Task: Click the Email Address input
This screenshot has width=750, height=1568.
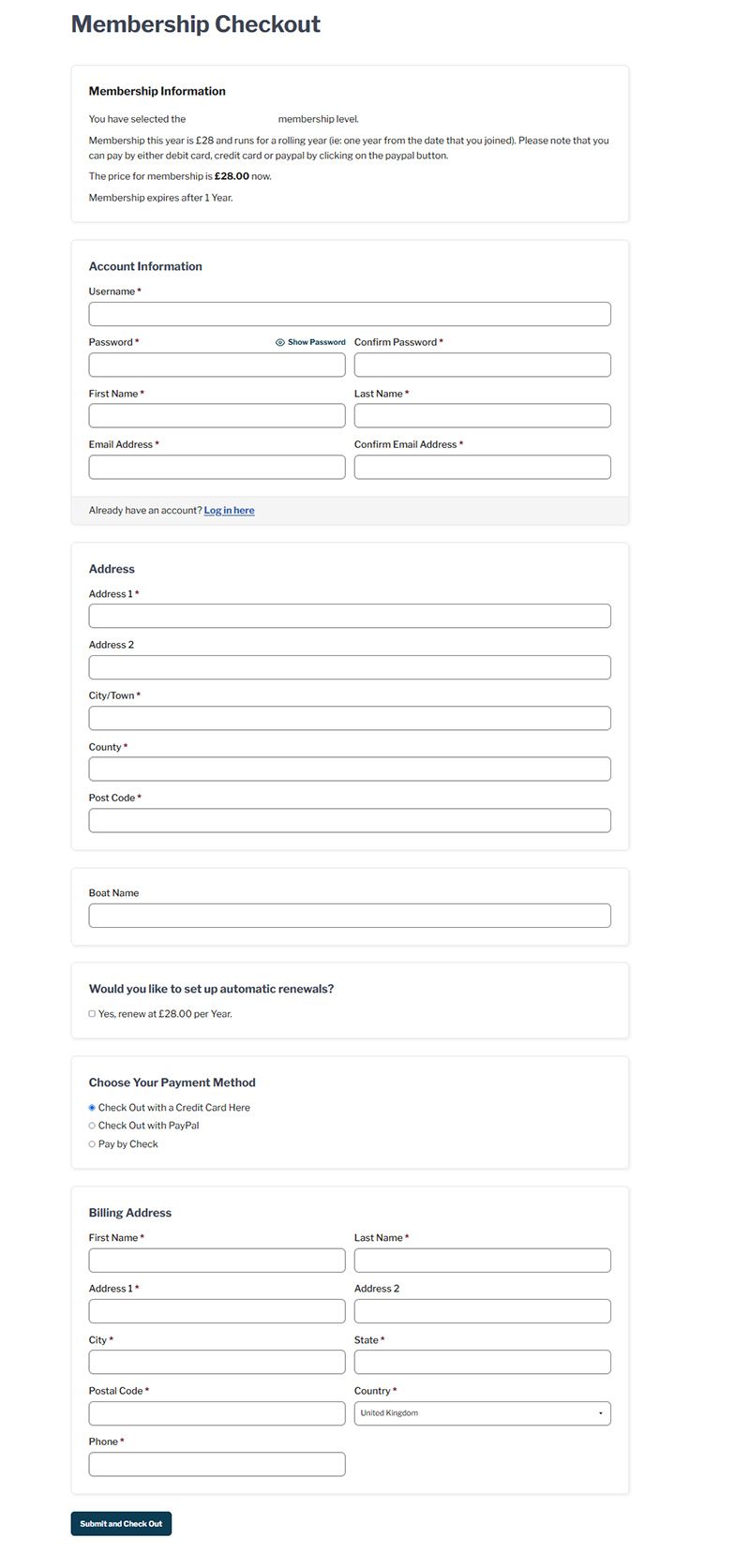Action: [217, 468]
